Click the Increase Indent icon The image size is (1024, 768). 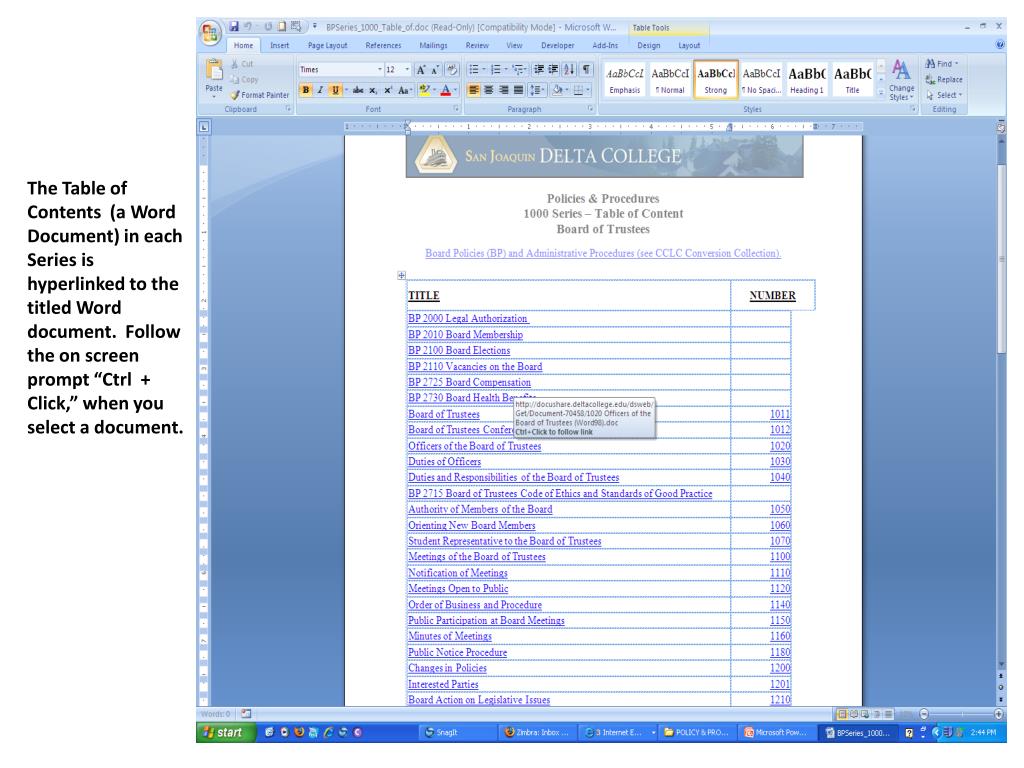553,69
